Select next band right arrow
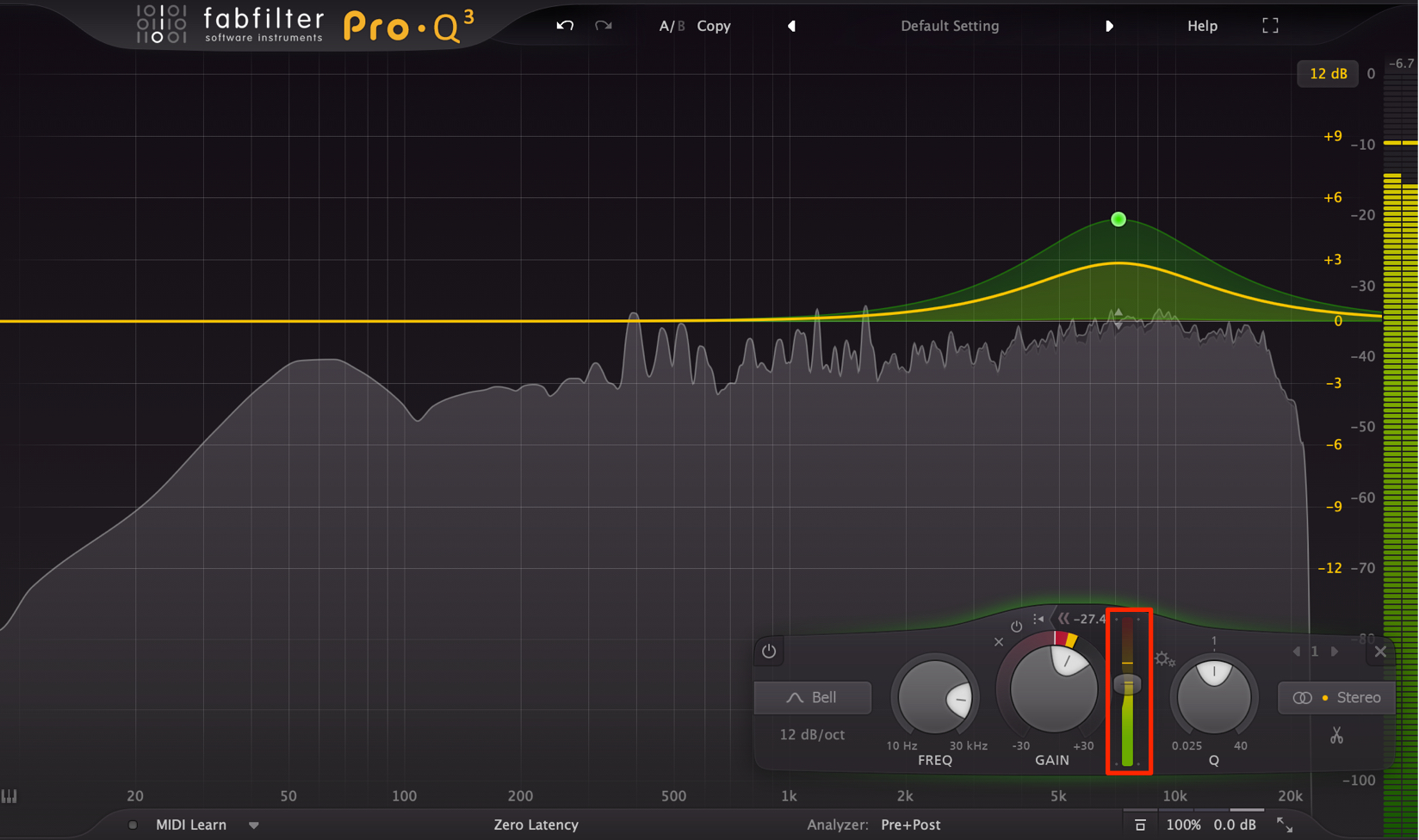The height and width of the screenshot is (840, 1419). point(1335,652)
